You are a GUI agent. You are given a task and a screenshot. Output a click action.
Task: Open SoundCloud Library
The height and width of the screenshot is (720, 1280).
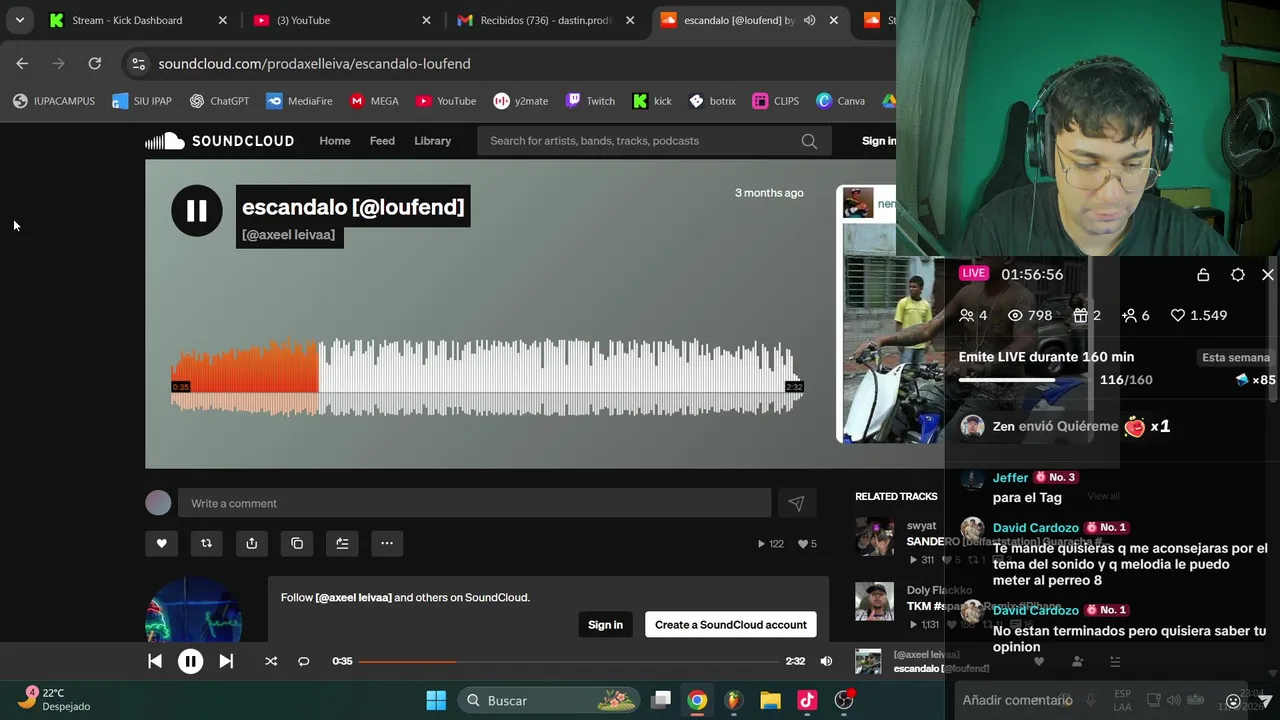[433, 141]
